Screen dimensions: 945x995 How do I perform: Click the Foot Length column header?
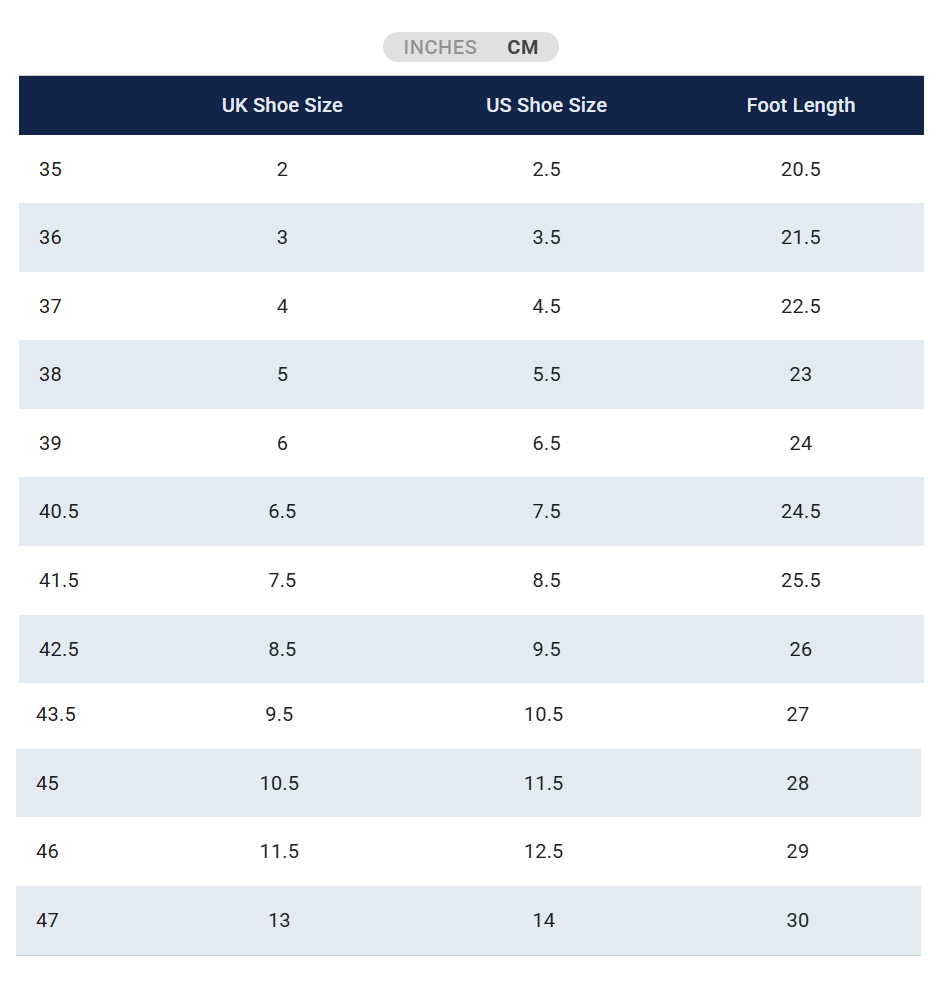tap(800, 105)
